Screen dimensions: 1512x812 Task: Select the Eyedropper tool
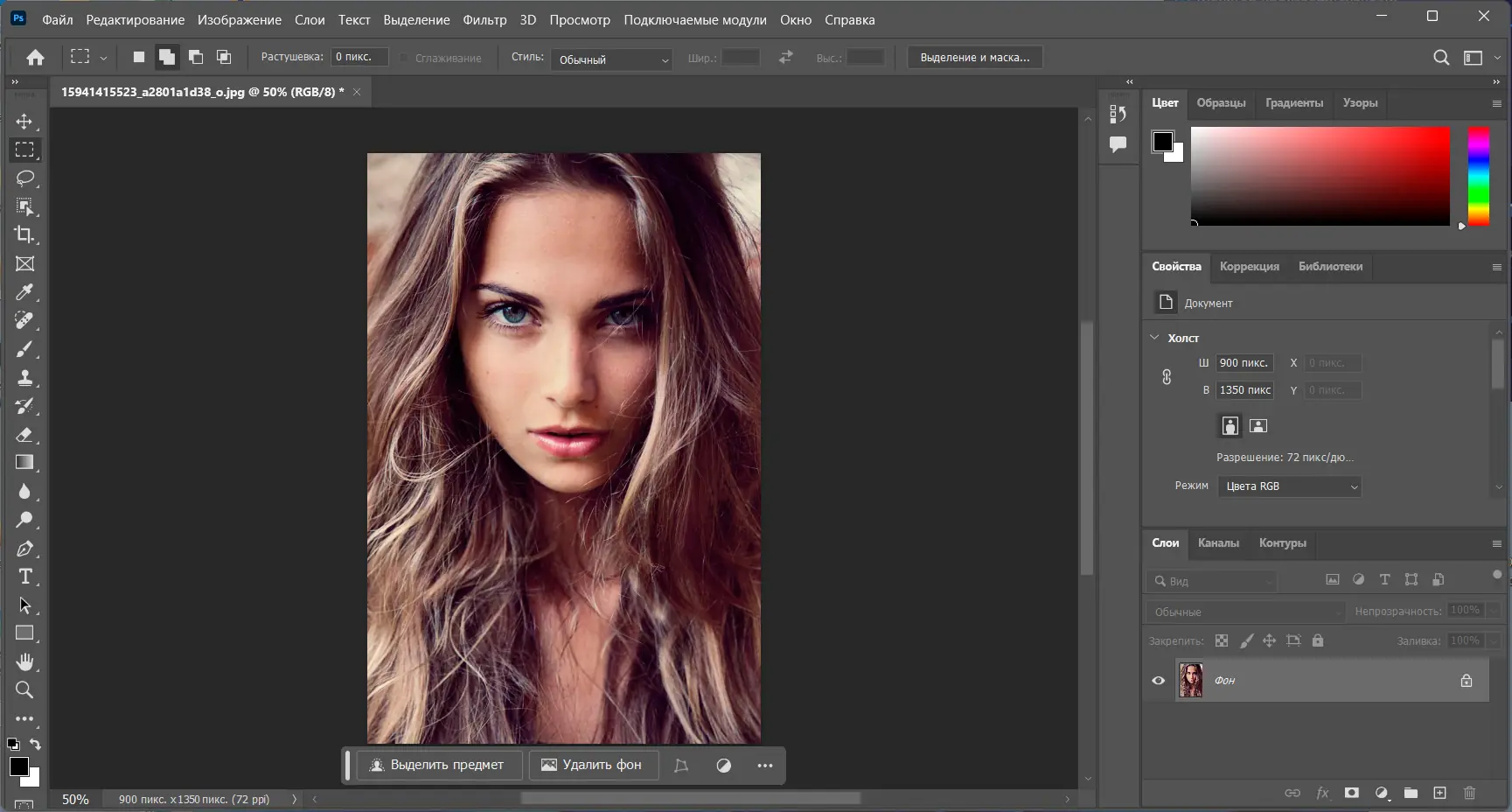(24, 292)
